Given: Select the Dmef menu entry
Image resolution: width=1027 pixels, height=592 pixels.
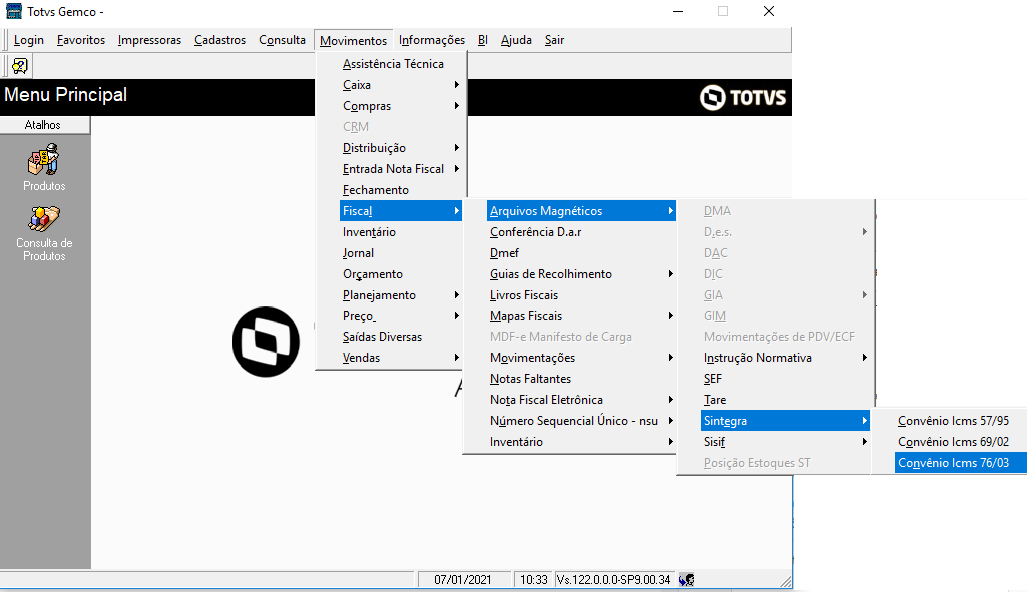Looking at the screenshot, I should (582, 252).
